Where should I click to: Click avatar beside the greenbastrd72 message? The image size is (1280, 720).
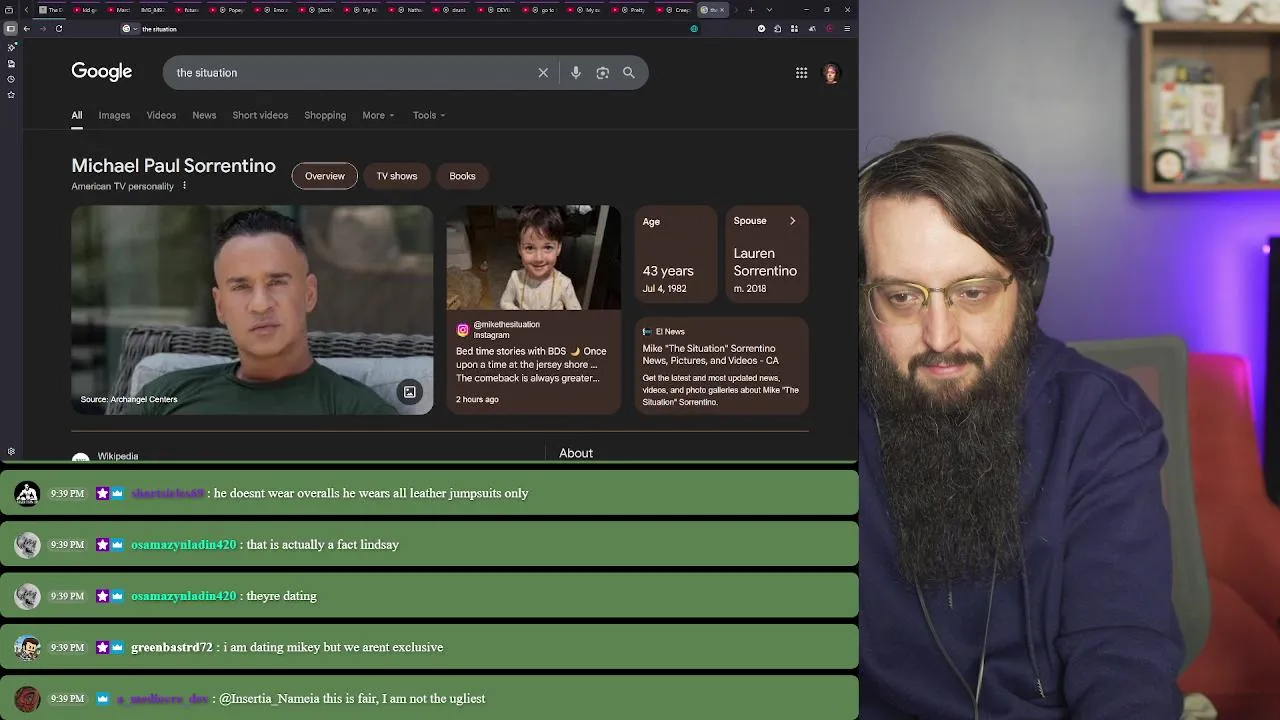tap(27, 648)
